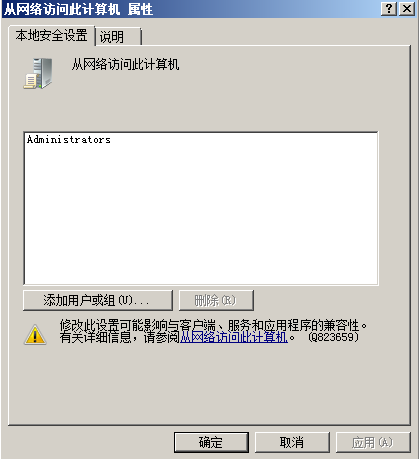Open the 从网络访问此计算机 hyperlink
The height and width of the screenshot is (459, 419).
click(x=234, y=337)
